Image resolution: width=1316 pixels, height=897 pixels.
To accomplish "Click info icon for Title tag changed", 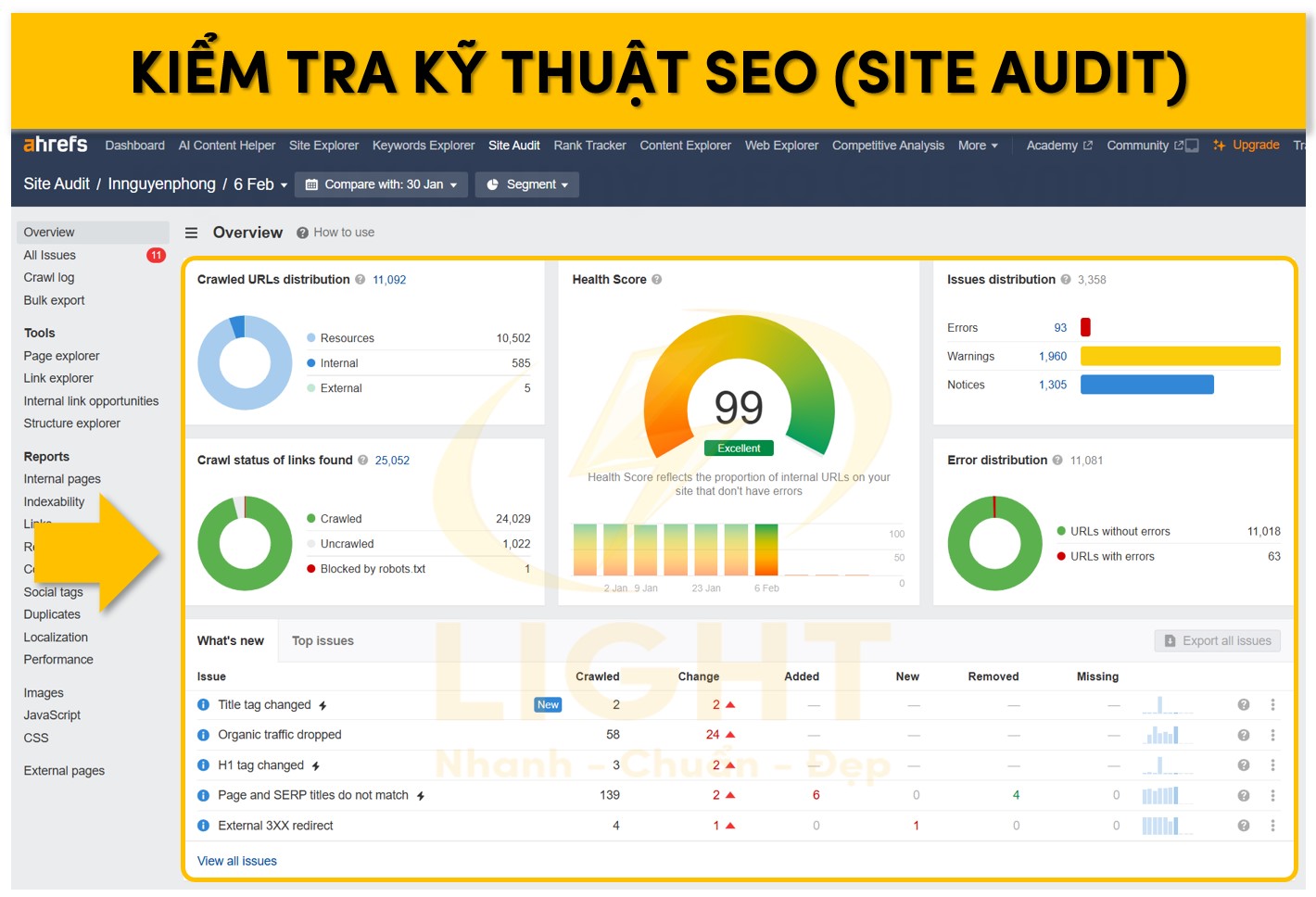I will tap(203, 705).
